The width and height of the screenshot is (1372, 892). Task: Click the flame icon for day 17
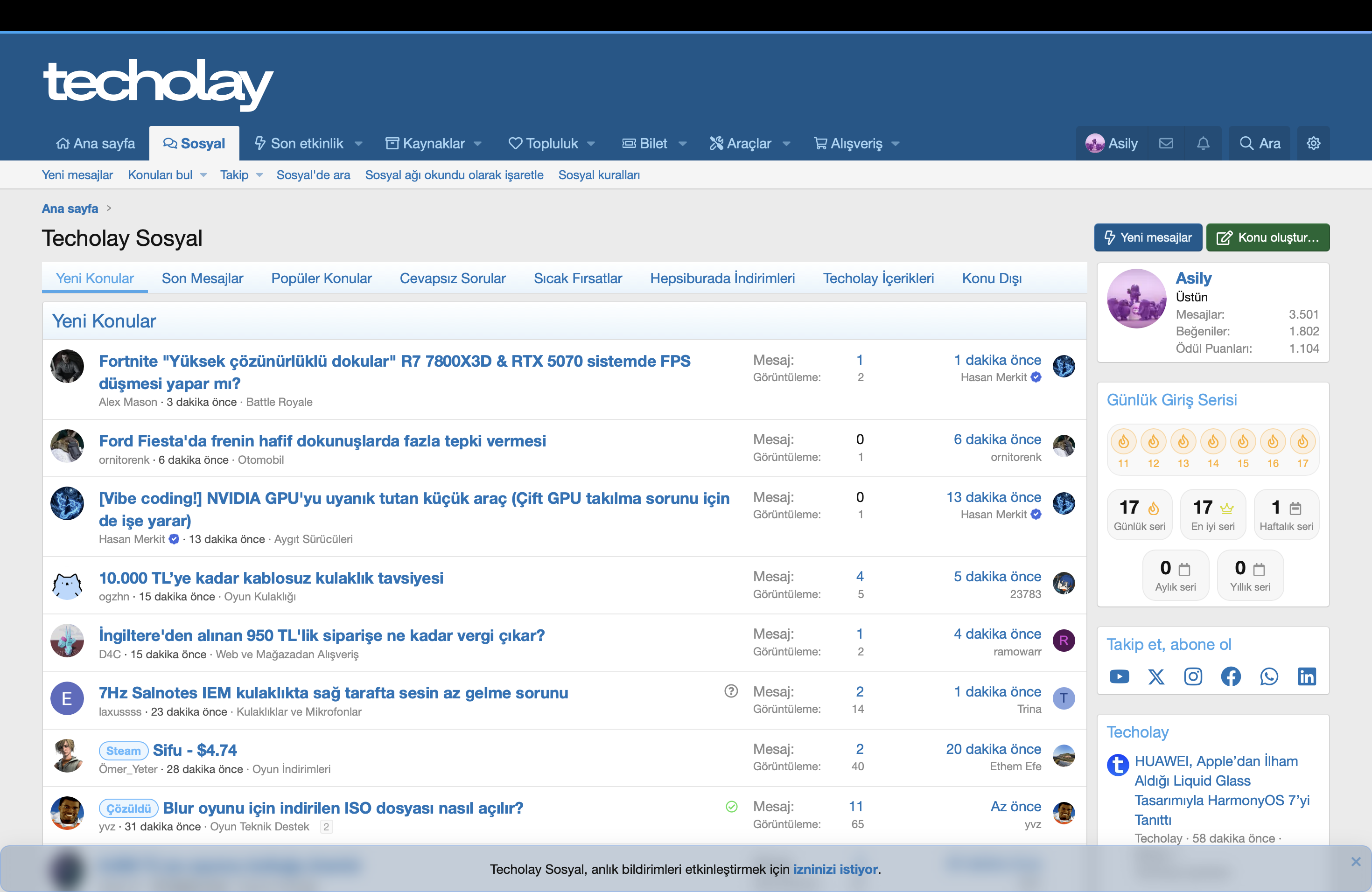pos(1302,442)
